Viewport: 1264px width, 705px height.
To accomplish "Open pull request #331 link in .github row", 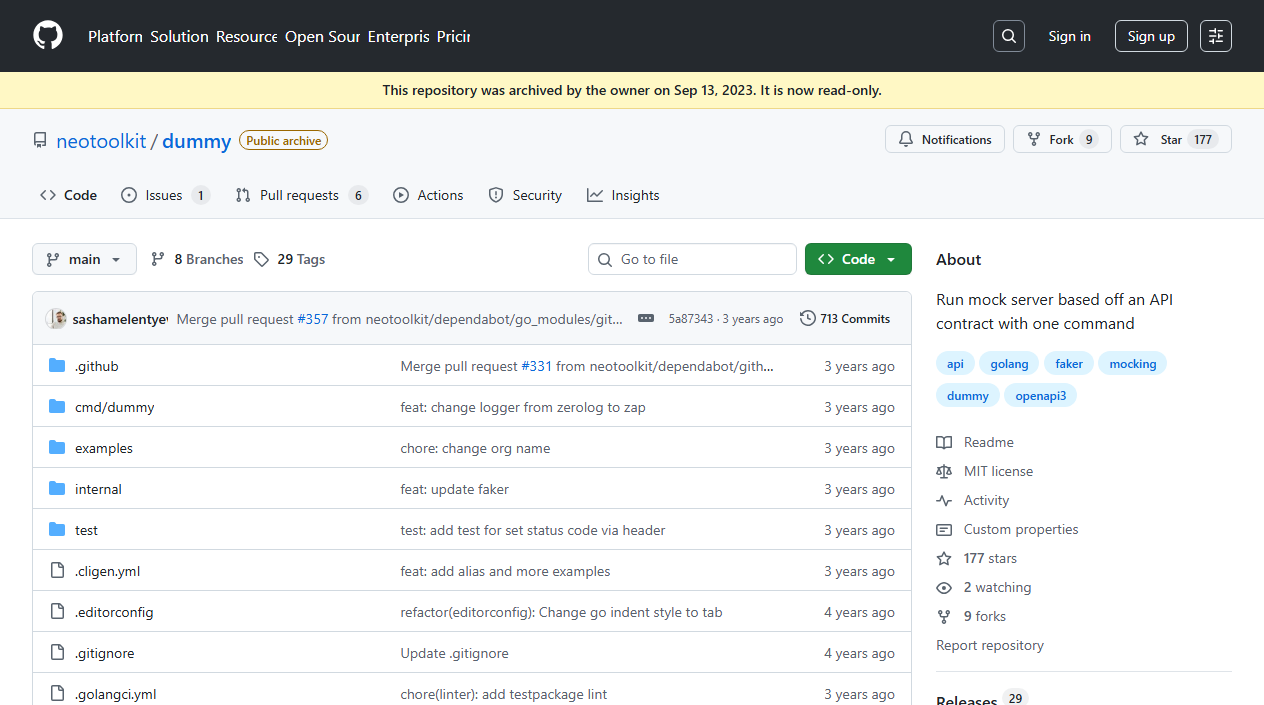I will [536, 366].
